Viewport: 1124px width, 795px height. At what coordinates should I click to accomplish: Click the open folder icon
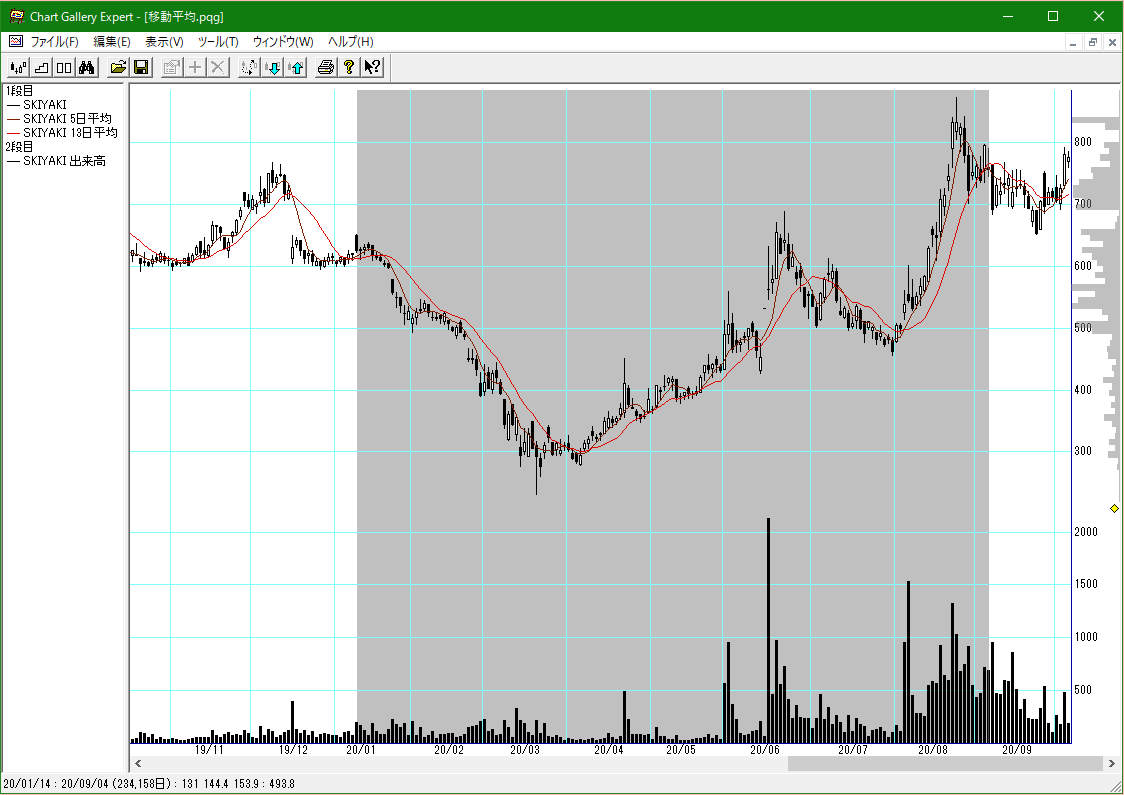(x=118, y=67)
